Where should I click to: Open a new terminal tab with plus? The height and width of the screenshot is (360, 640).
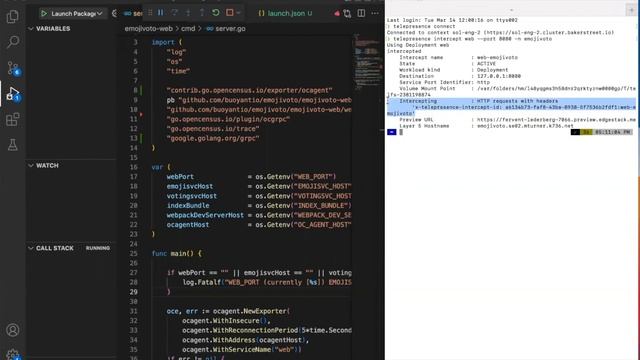click(x=631, y=10)
